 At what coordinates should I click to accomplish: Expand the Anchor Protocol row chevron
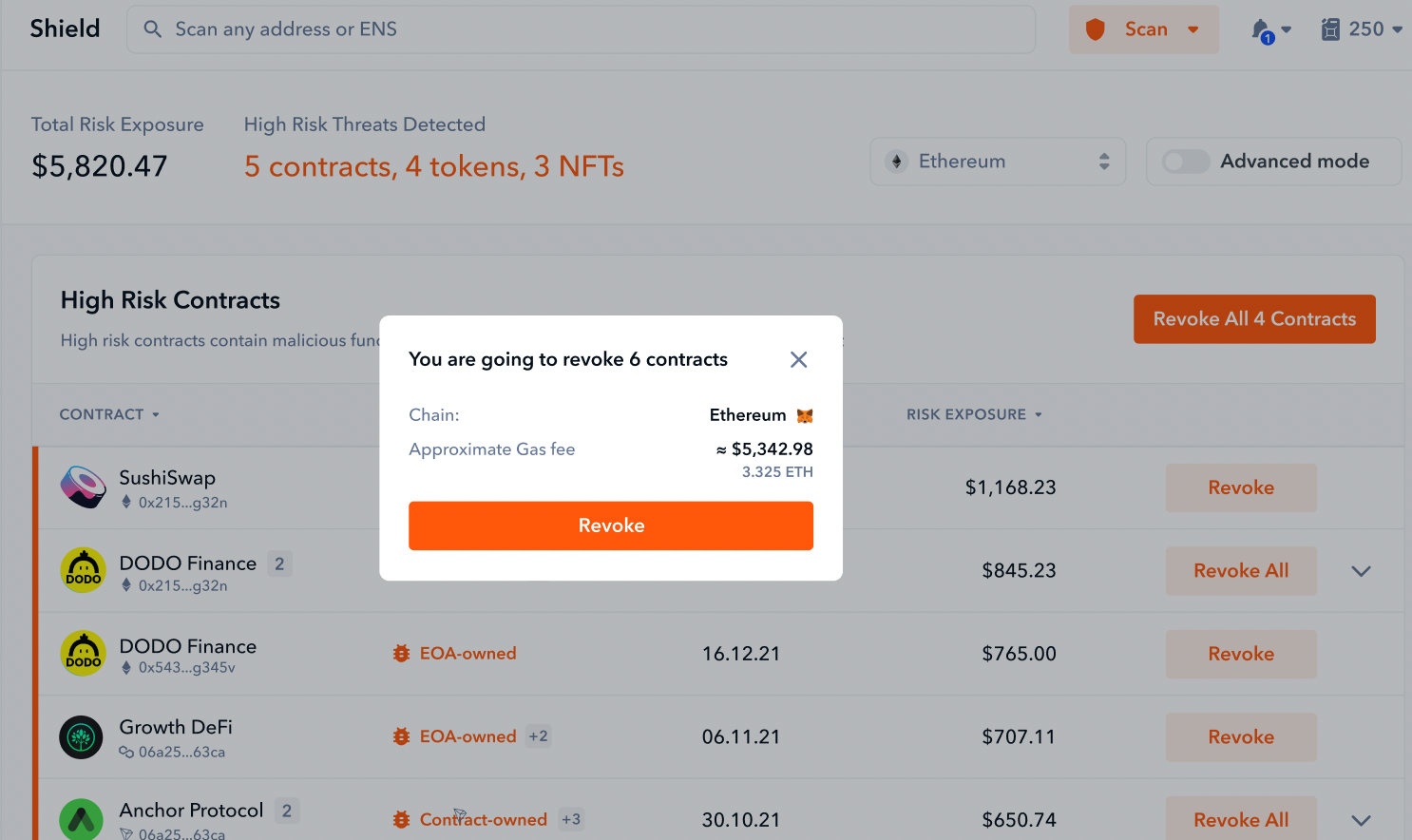[1361, 820]
